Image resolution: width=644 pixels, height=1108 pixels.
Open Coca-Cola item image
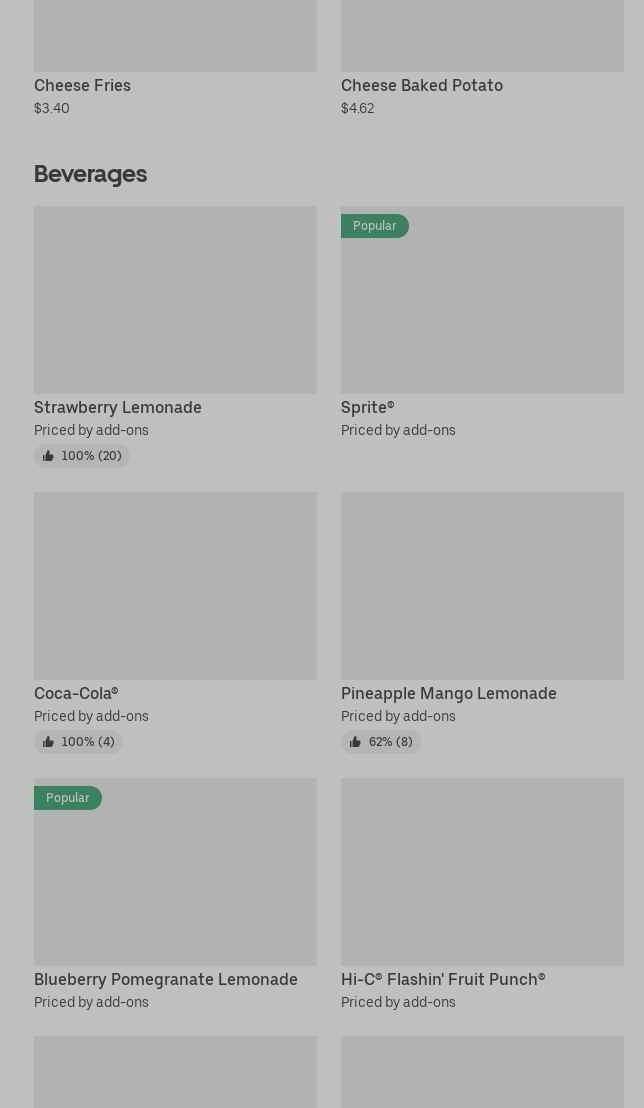click(175, 585)
